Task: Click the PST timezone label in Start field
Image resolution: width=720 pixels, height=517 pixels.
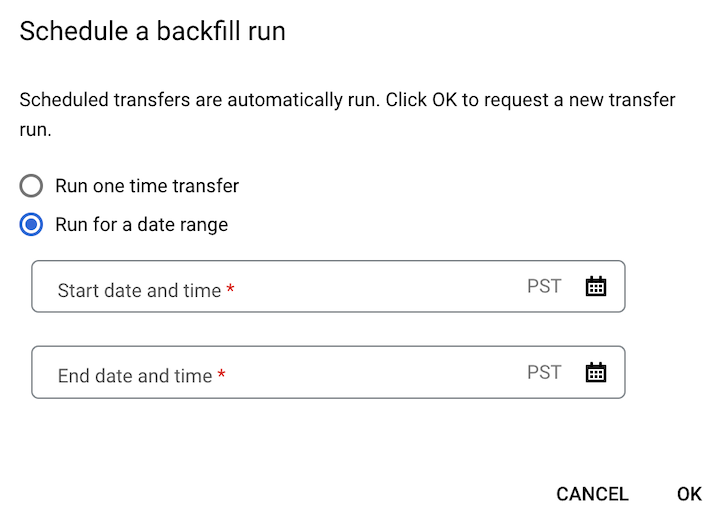Action: coord(544,287)
